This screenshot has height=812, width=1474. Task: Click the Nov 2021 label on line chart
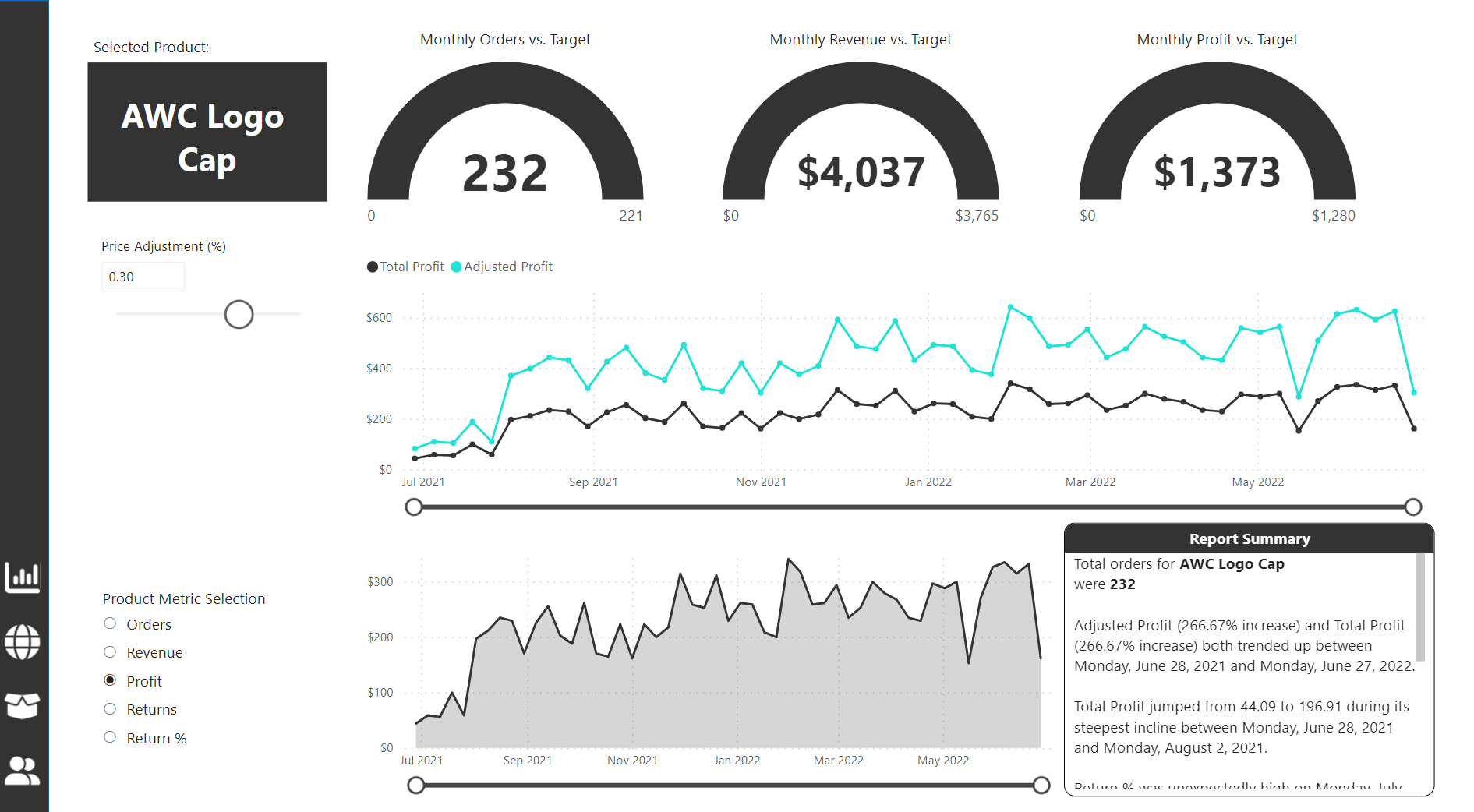click(x=761, y=482)
